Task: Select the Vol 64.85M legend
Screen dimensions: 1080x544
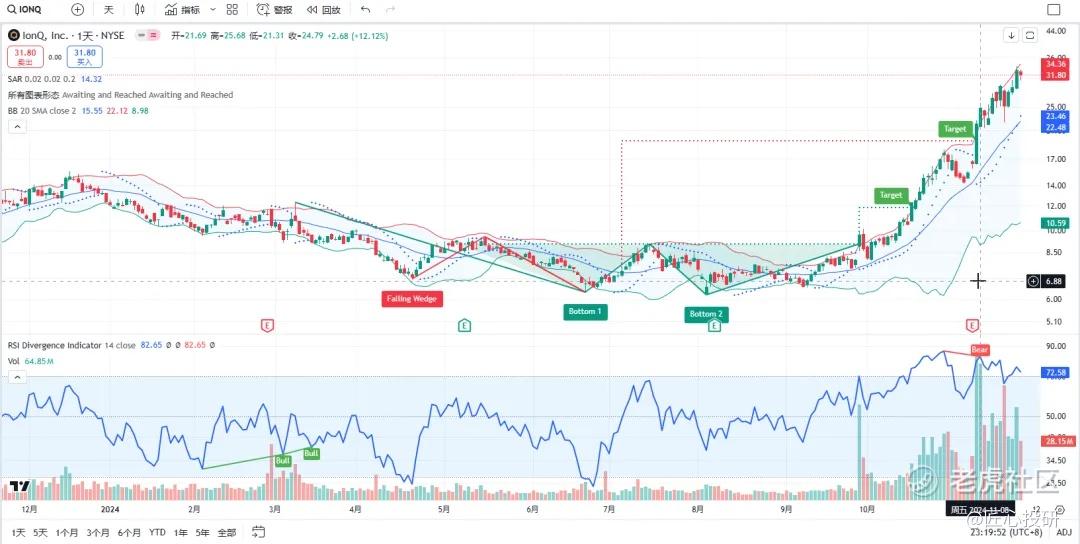Action: (x=32, y=360)
